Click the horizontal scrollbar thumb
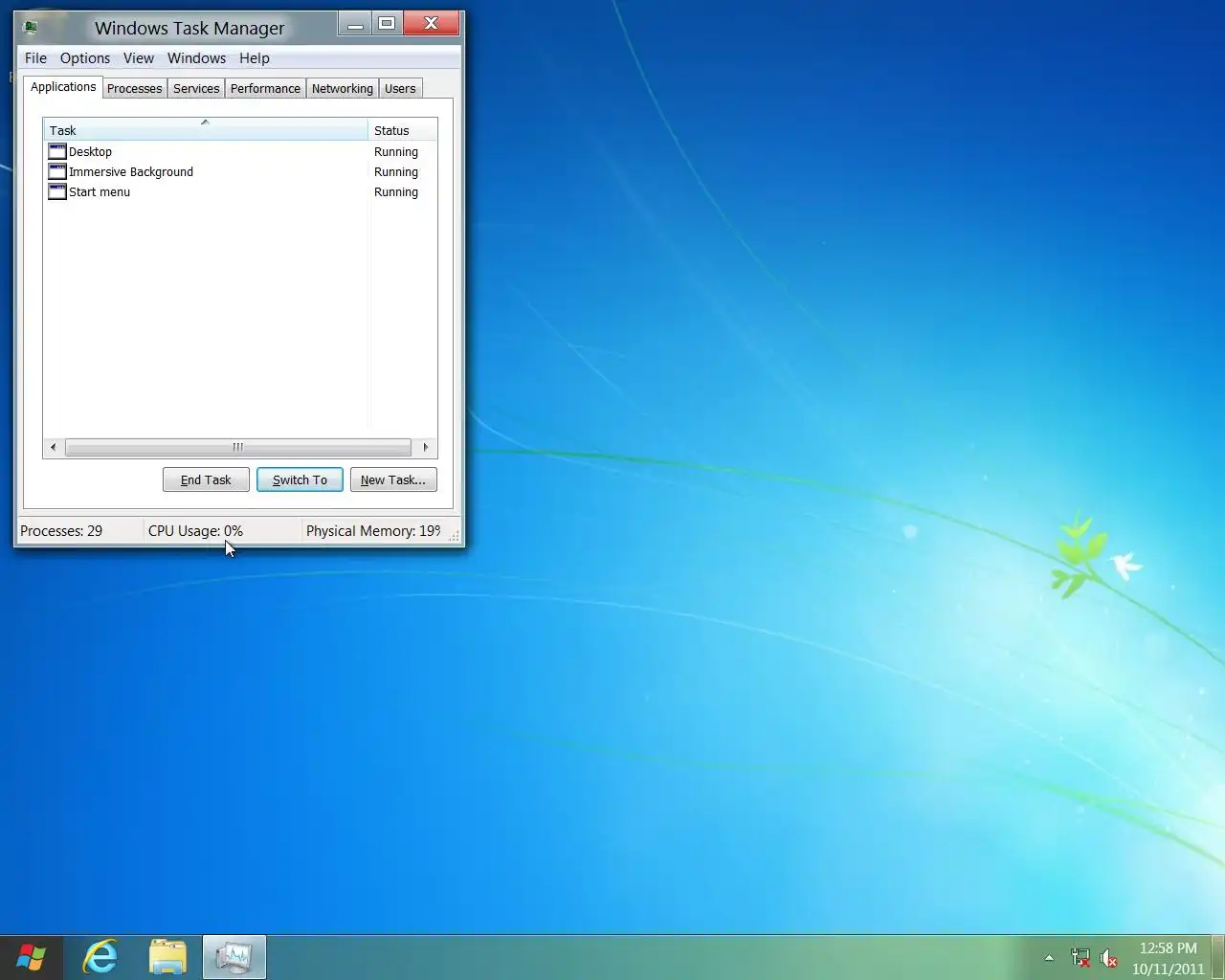 [x=237, y=447]
